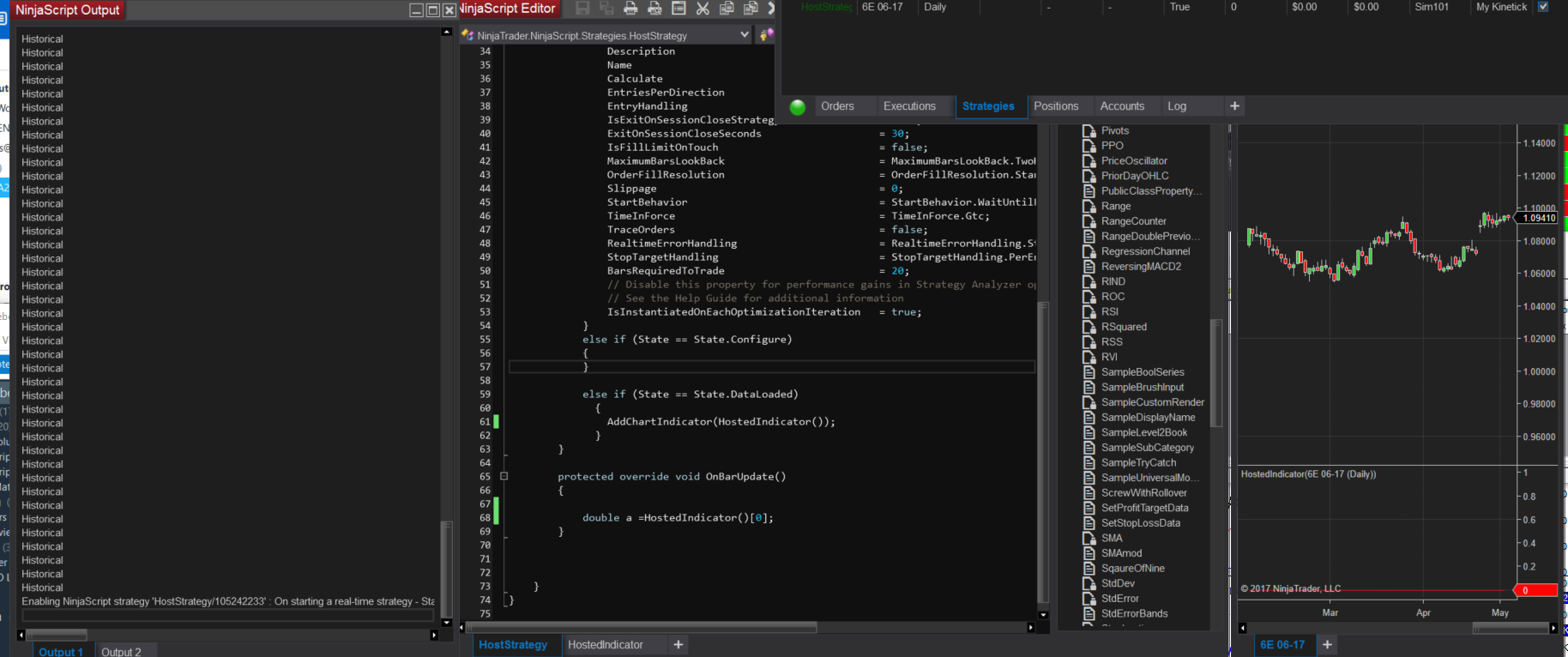The width and height of the screenshot is (1568, 657).
Task: Open the Log tab
Action: click(x=1177, y=106)
